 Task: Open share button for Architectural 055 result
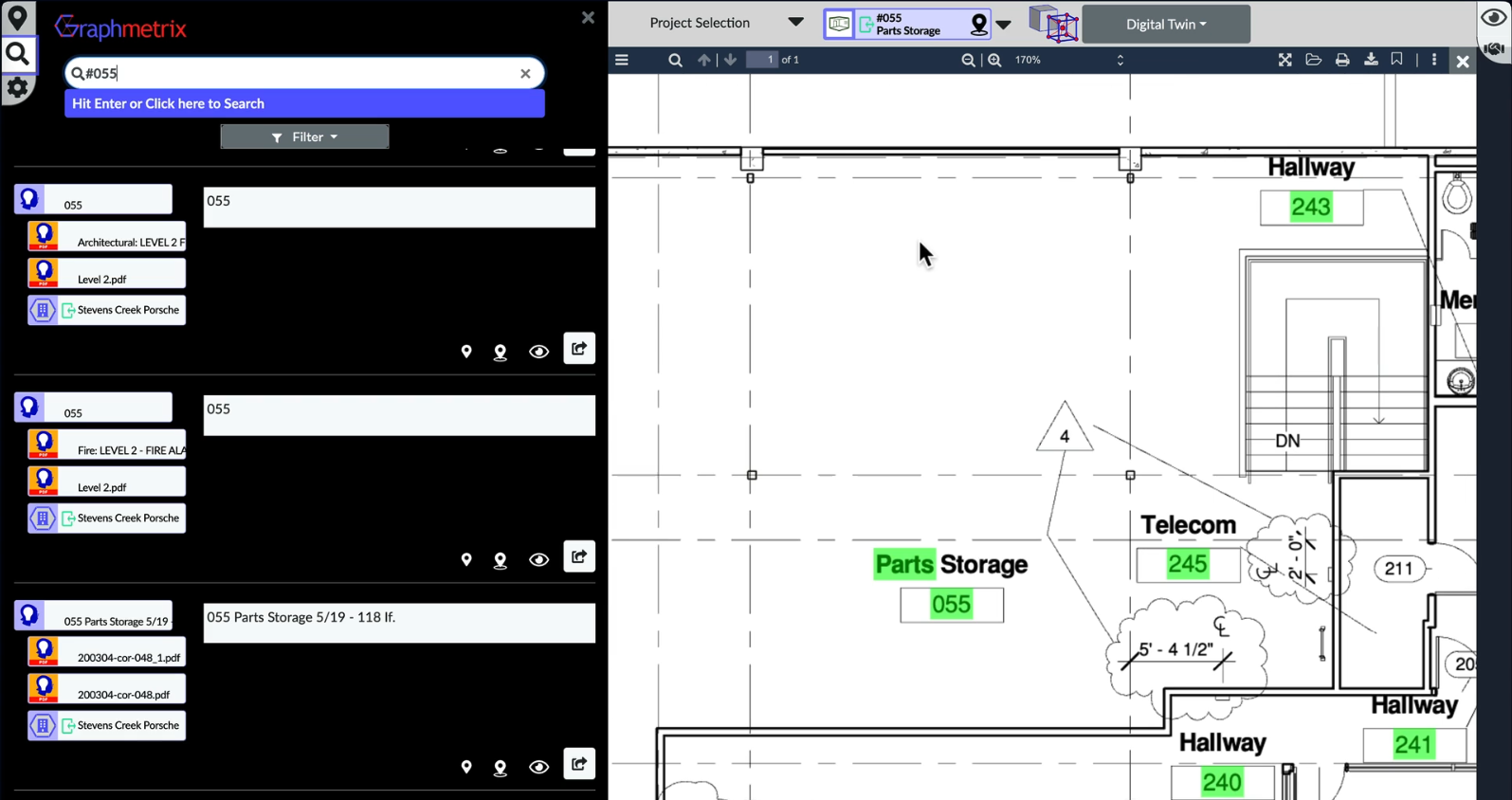tap(578, 349)
